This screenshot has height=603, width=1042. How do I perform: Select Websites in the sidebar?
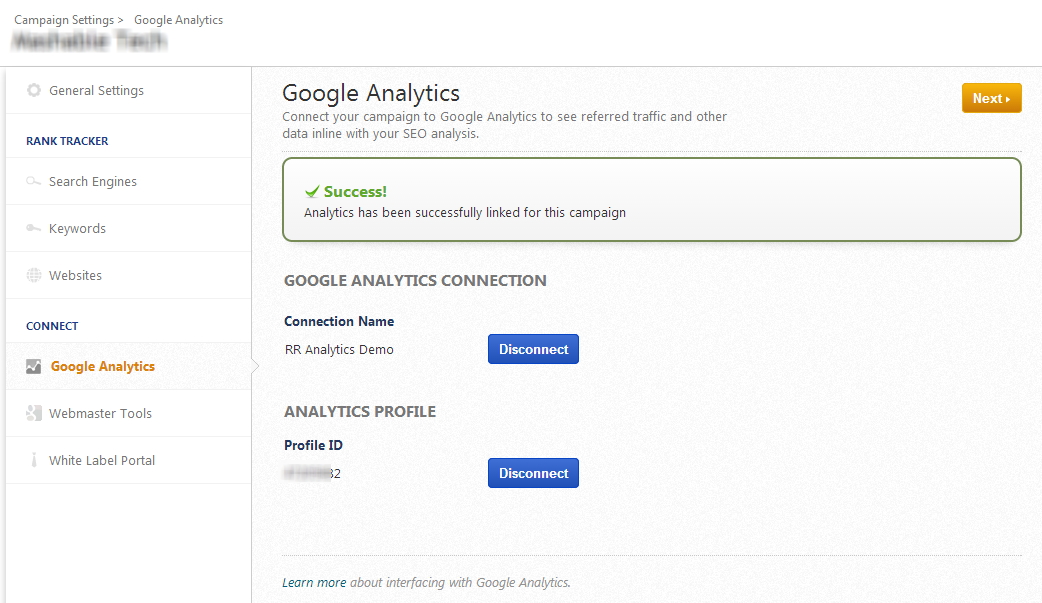pos(75,276)
